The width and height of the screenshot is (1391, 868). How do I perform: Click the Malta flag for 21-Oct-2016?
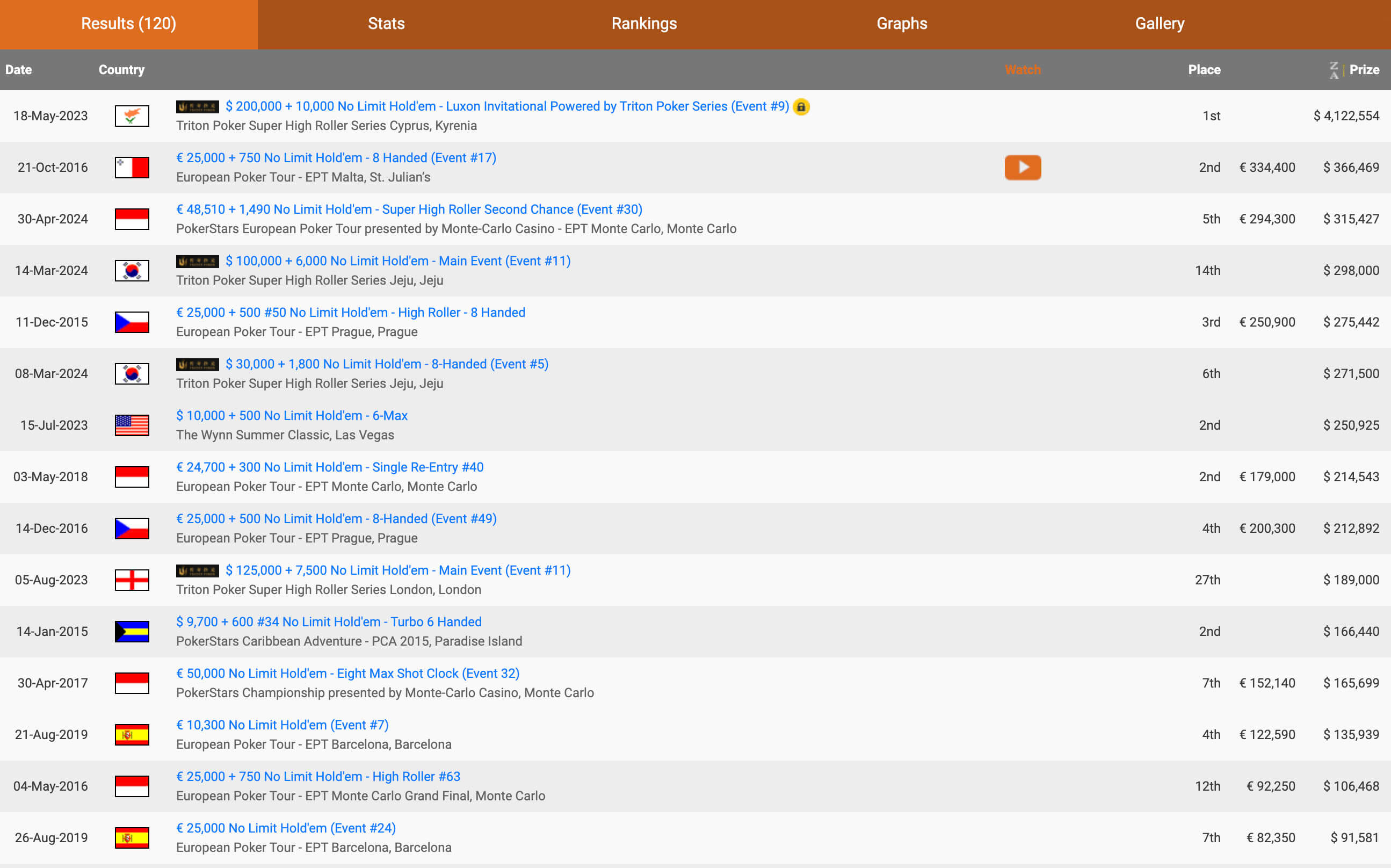[x=132, y=168]
